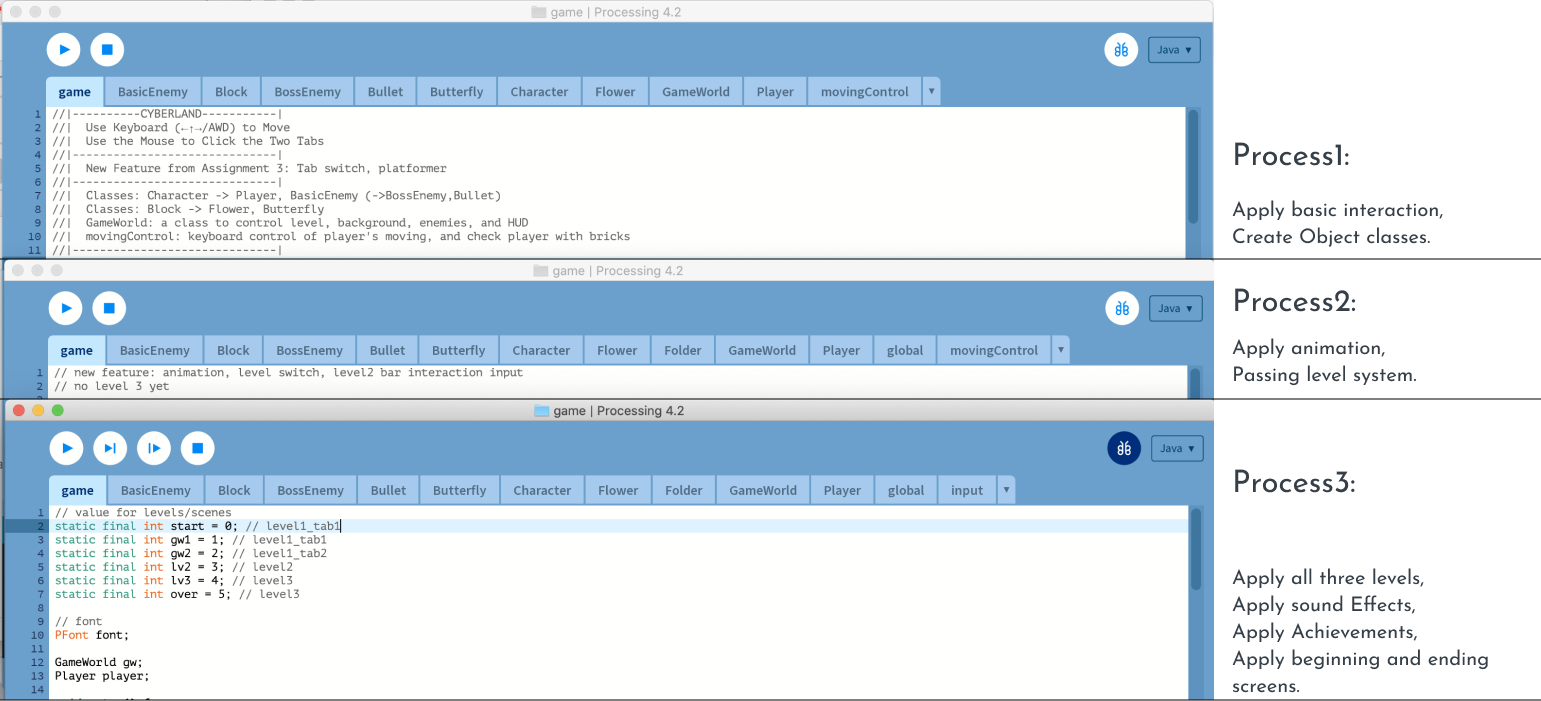Open BossEnemy tab in Process3 front window
Viewport: 1541px width, 701px height.
point(310,490)
